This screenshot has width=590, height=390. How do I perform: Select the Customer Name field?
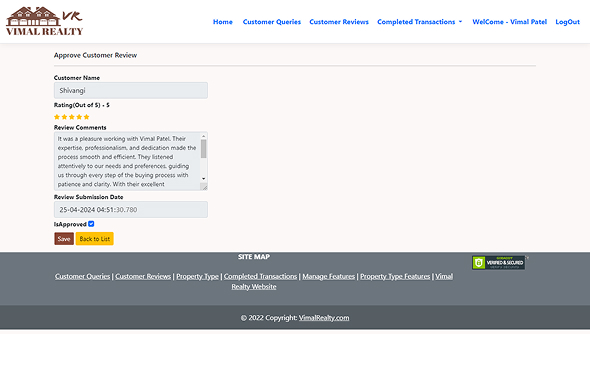tap(131, 90)
